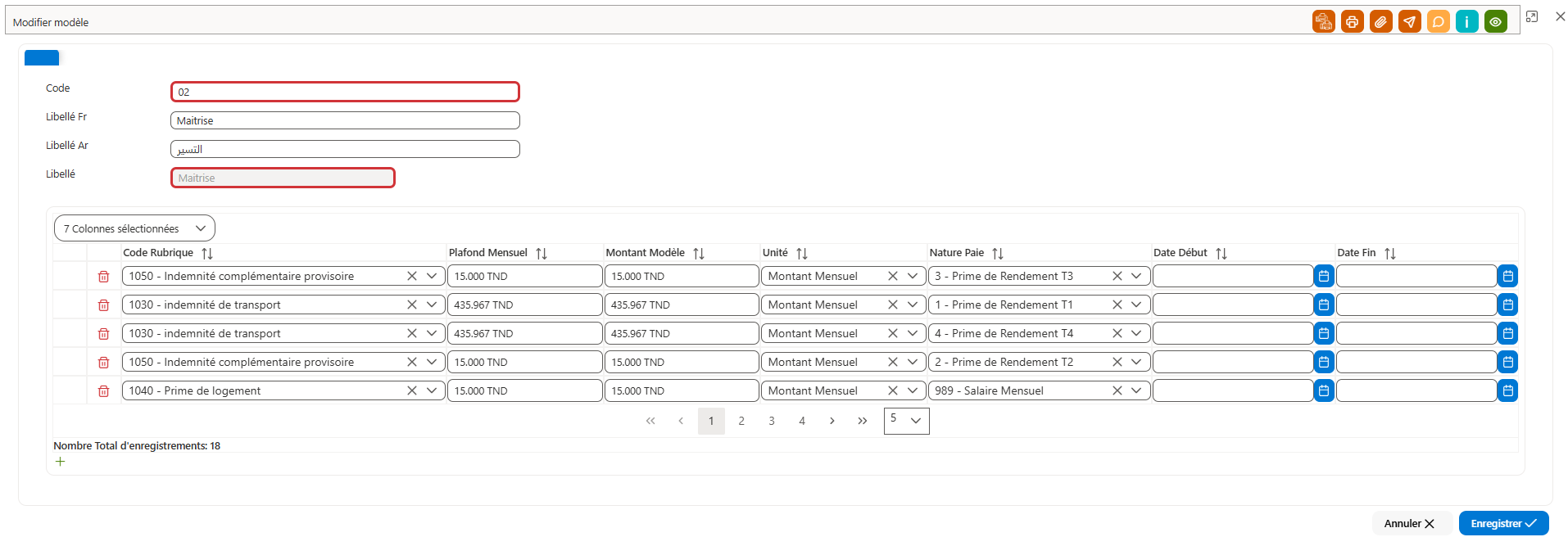The height and width of the screenshot is (537, 1568).
Task: Open Date Début calendar for Rendement T2 row
Action: (1324, 362)
